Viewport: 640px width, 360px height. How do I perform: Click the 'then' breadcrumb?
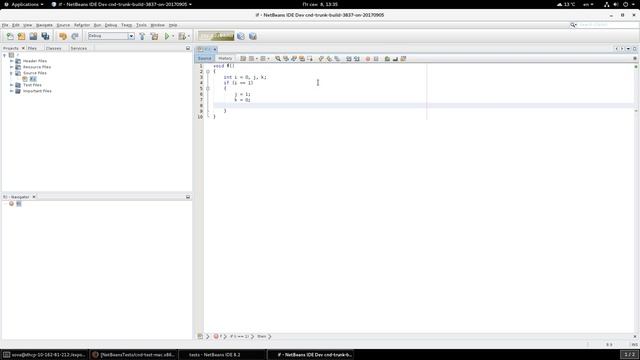coord(262,337)
